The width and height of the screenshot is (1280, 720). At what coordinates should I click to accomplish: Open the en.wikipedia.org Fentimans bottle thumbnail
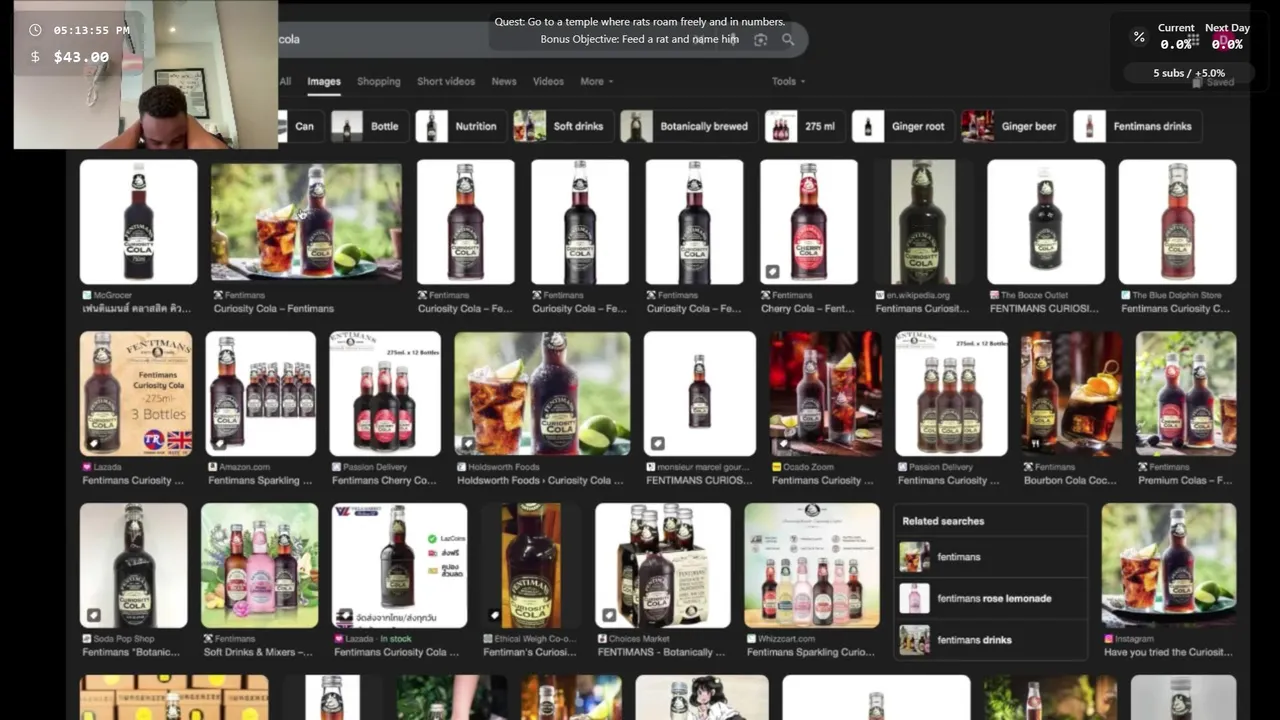coord(921,222)
